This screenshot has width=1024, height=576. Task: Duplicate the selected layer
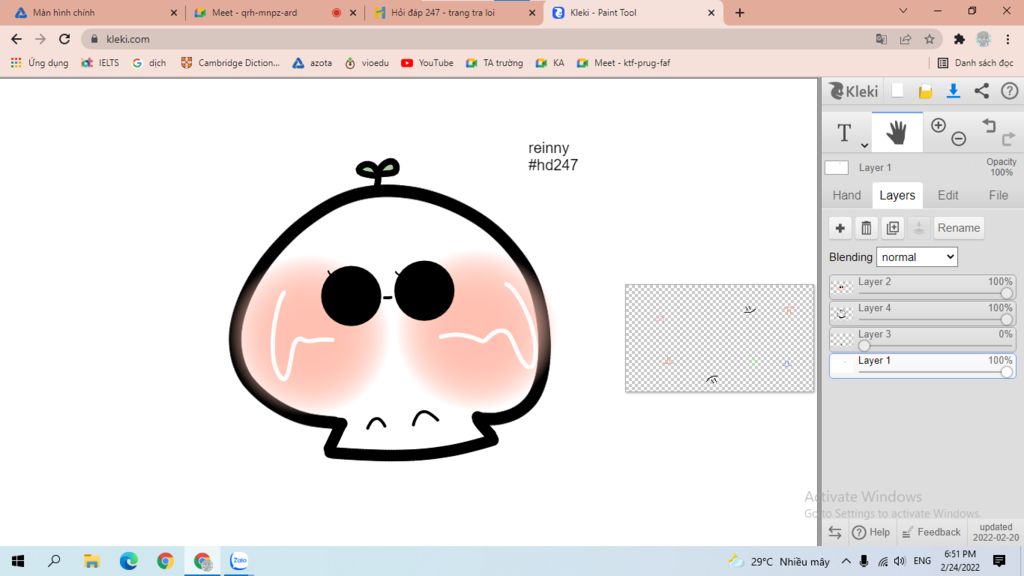(893, 228)
